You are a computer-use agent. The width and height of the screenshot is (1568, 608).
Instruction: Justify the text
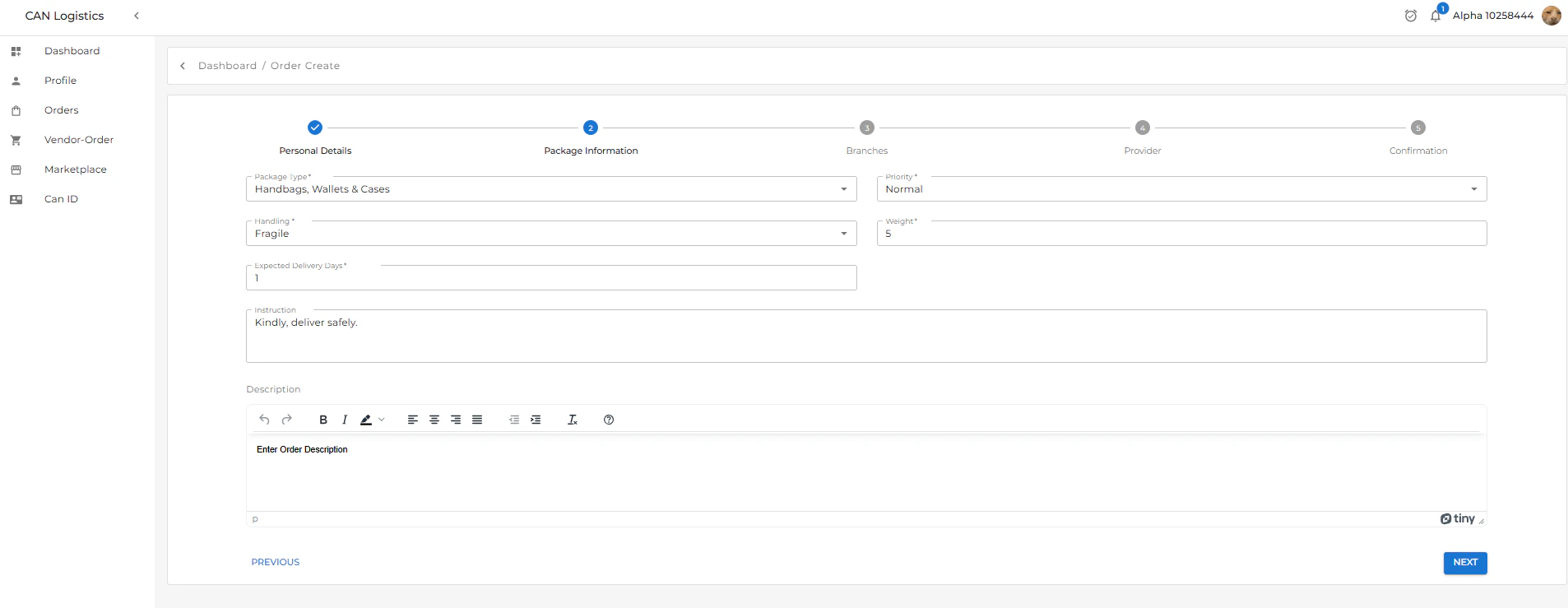click(477, 420)
